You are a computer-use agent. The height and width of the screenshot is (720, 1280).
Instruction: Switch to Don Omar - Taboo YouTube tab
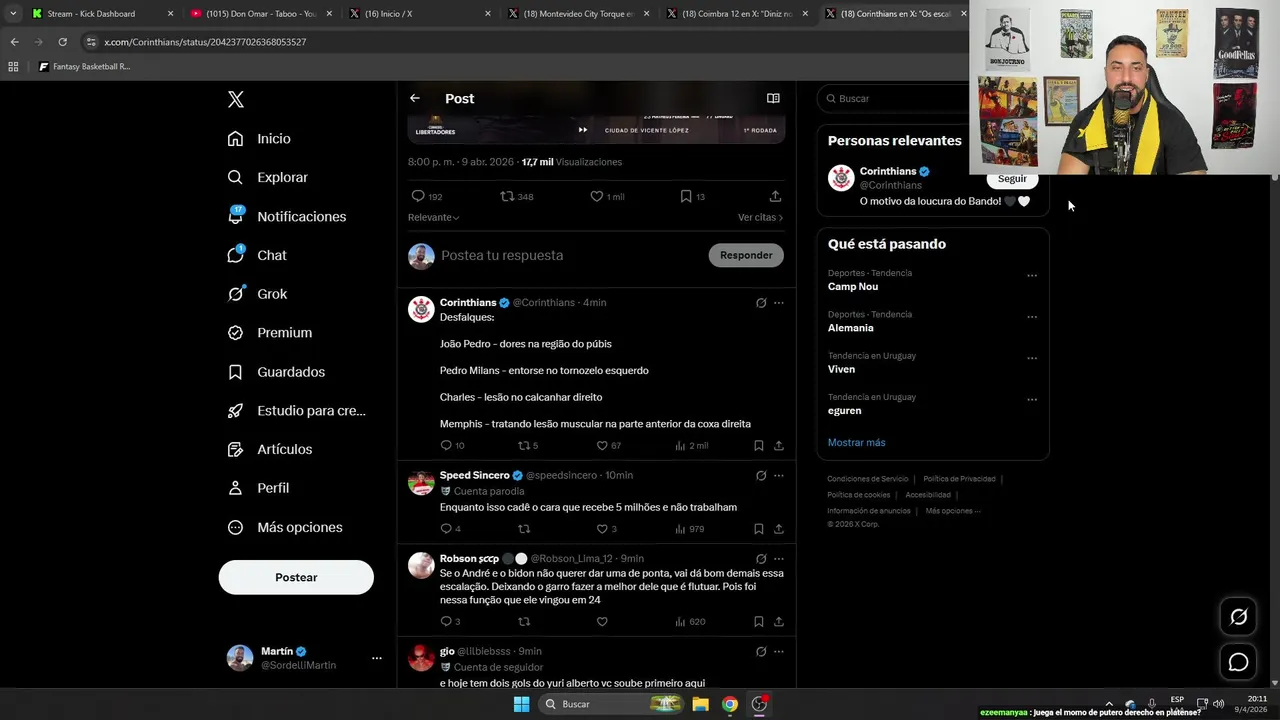pos(260,14)
